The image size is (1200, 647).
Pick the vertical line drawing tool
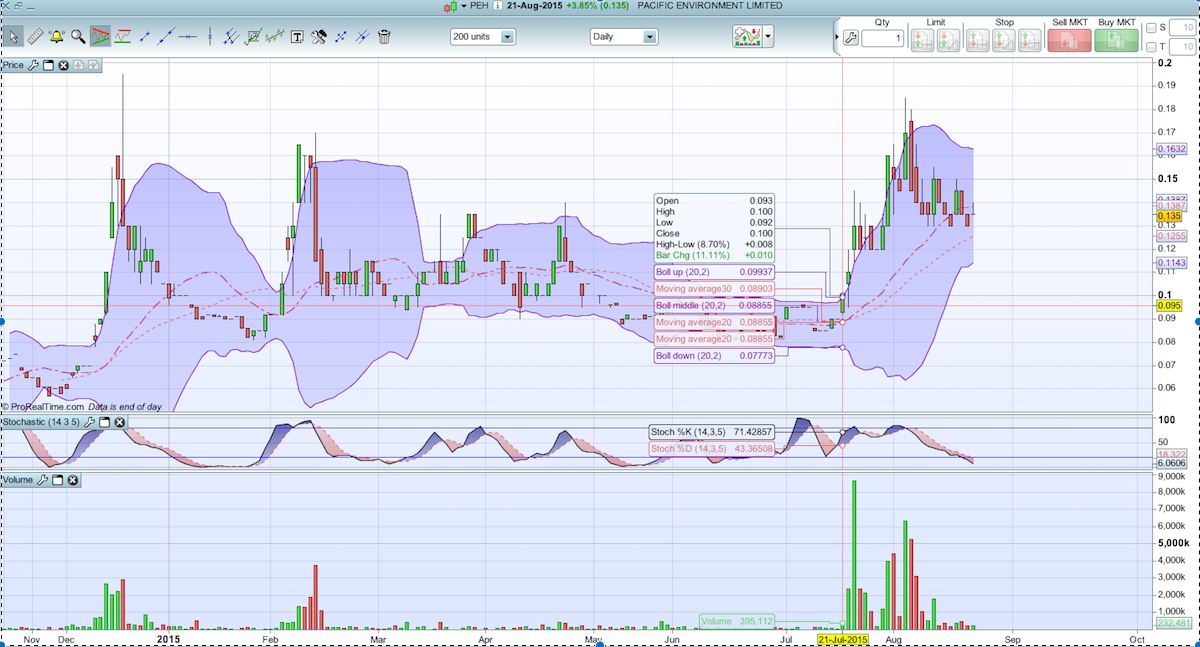click(210, 37)
